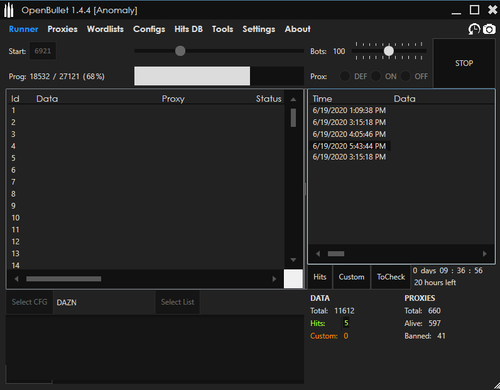The height and width of the screenshot is (390, 500).
Task: Select bot row 1
Action: 146,110
